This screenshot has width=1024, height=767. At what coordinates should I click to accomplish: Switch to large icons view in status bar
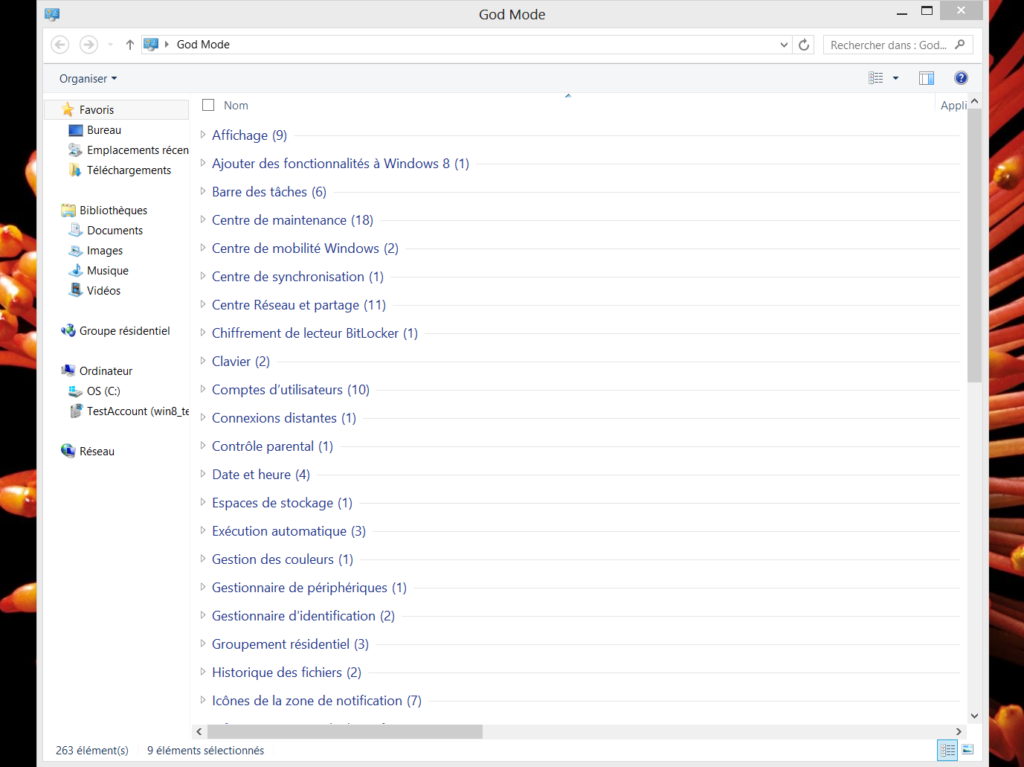pos(968,750)
